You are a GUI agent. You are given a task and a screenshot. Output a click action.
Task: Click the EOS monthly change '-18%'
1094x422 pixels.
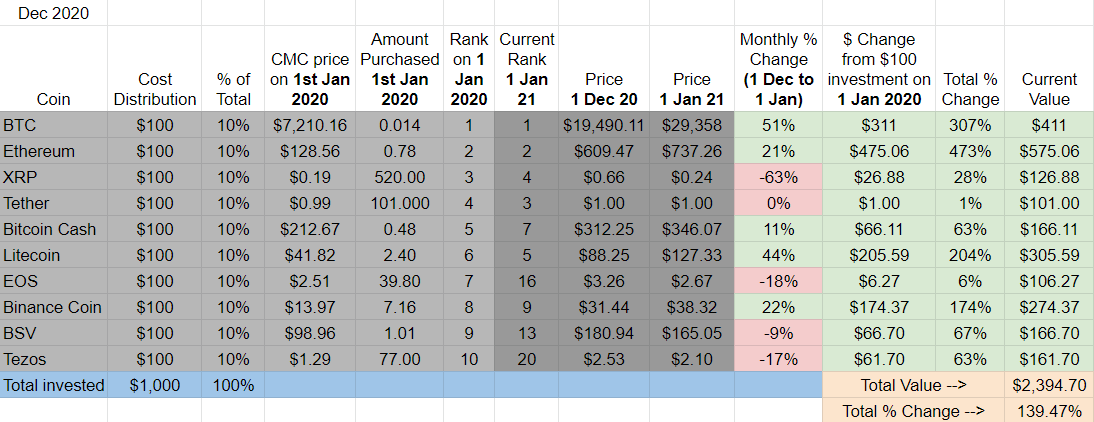click(x=779, y=281)
